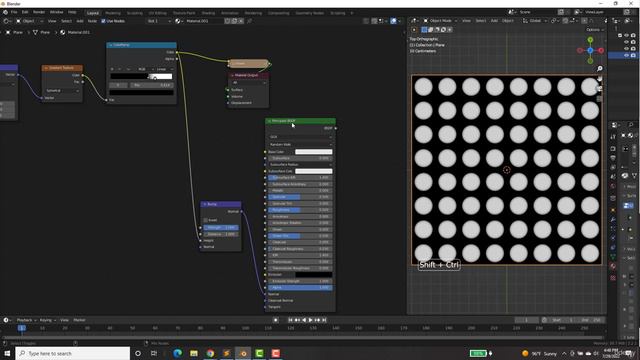Screen dimensions: 640x360
Task: Toggle the Use Nodes checkbox
Action: pyautogui.click(x=103, y=21)
